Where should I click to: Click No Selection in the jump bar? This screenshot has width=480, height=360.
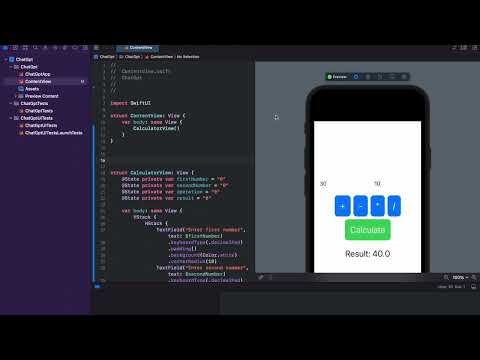click(x=188, y=57)
